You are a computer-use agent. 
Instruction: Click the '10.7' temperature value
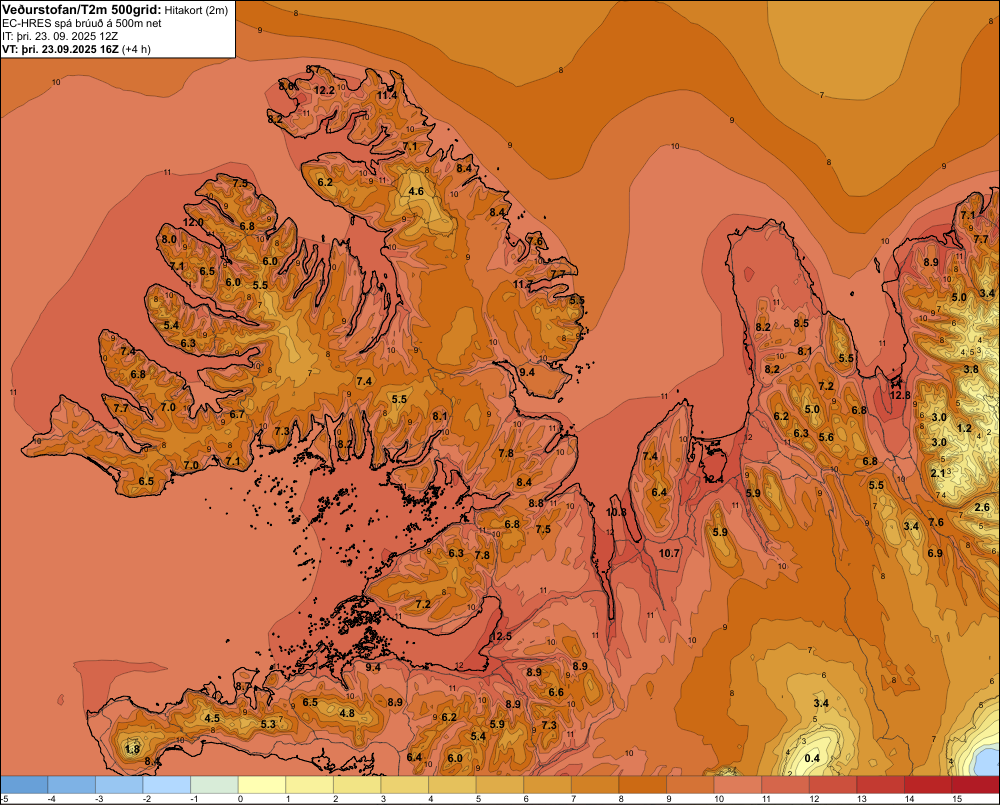tap(669, 553)
